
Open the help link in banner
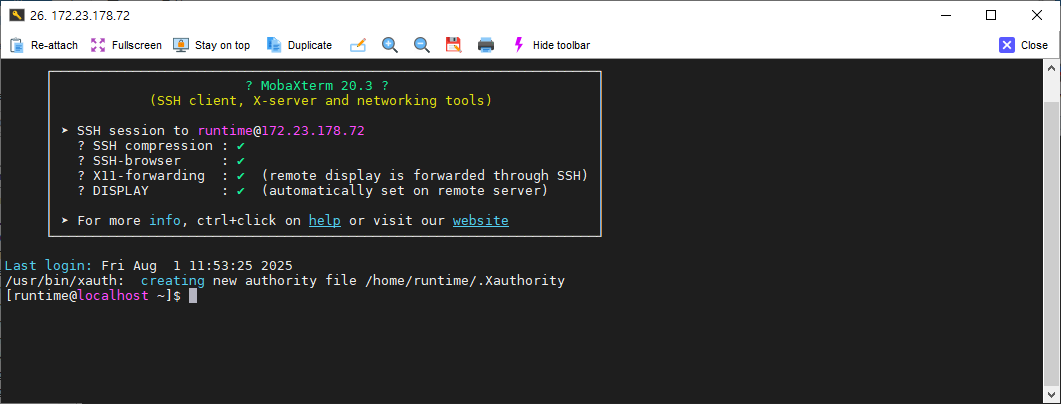(324, 220)
